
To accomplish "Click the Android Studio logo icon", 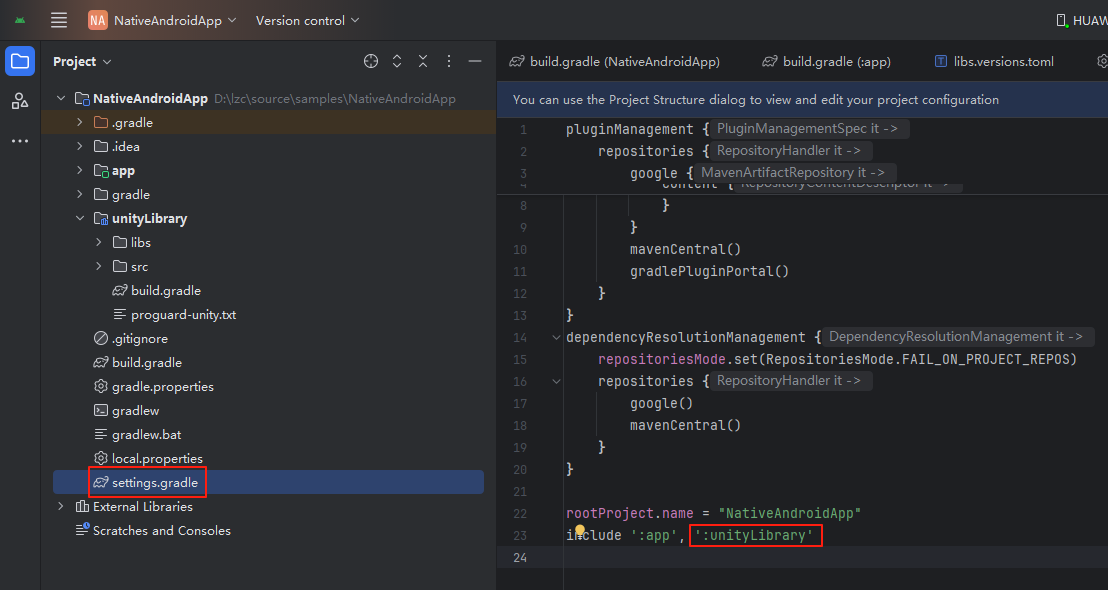I will (20, 20).
